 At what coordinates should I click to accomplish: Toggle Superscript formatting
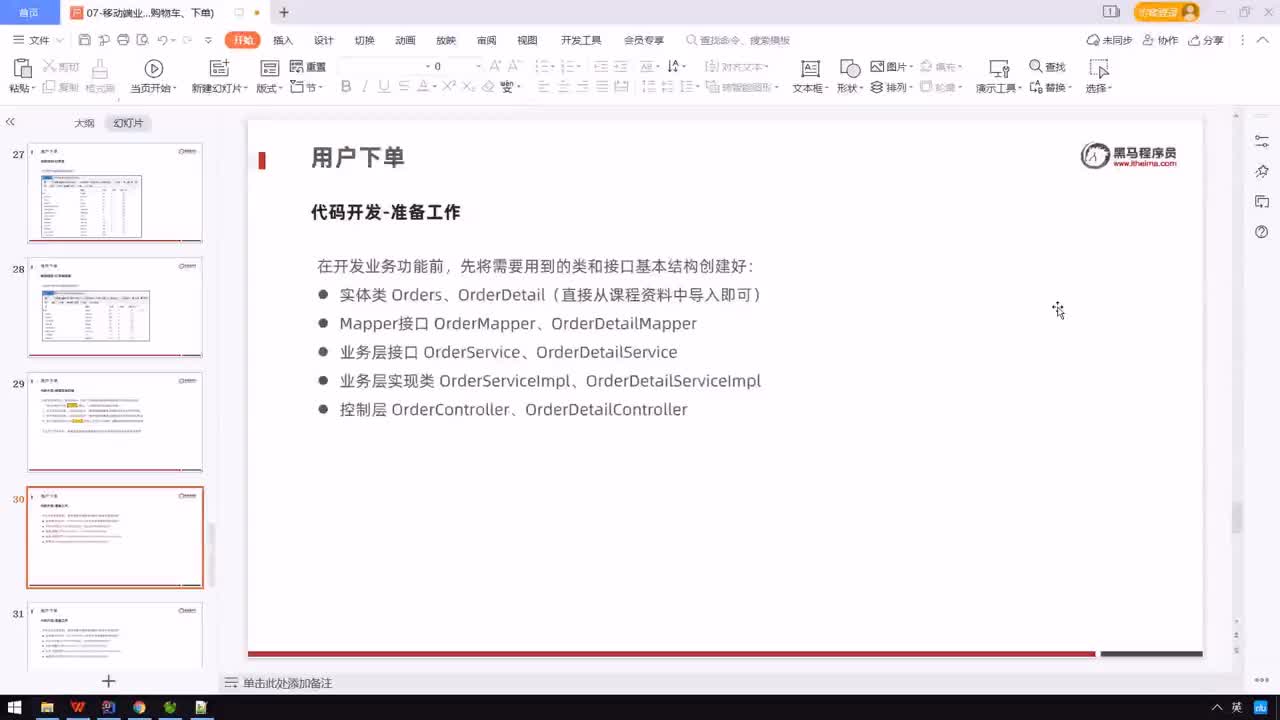click(x=449, y=87)
